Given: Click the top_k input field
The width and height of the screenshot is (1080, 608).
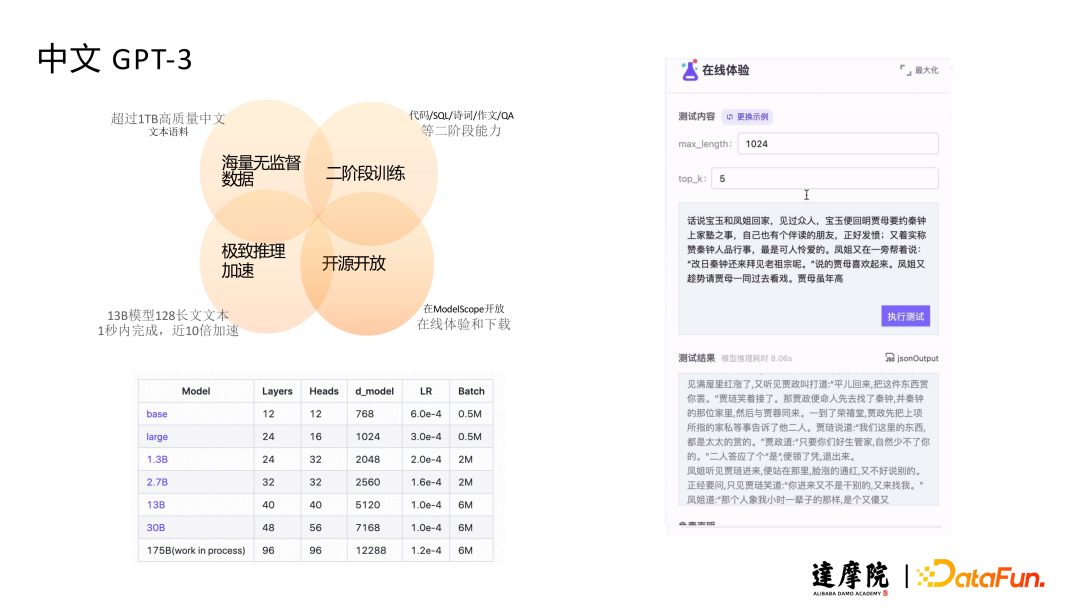Looking at the screenshot, I should 824,178.
